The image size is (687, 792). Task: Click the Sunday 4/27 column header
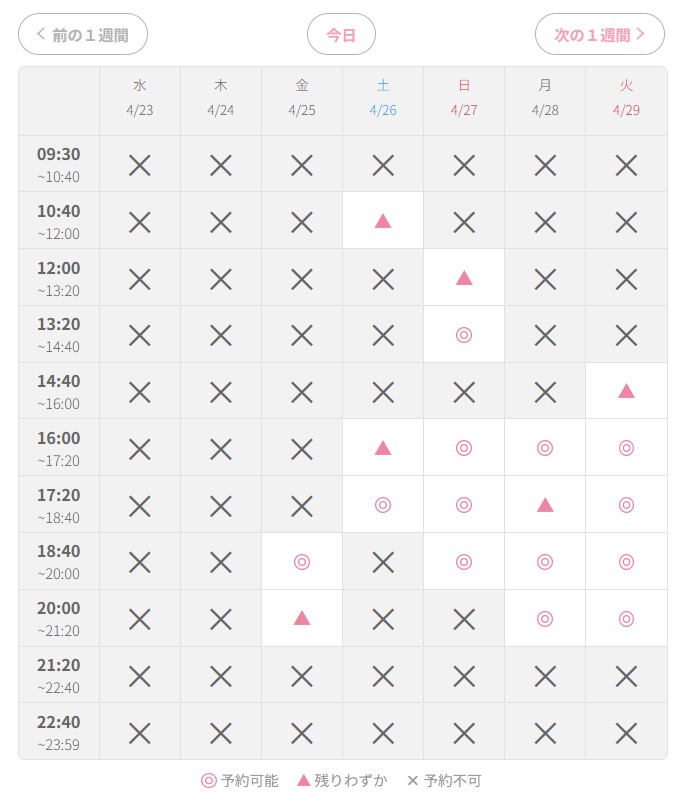464,98
